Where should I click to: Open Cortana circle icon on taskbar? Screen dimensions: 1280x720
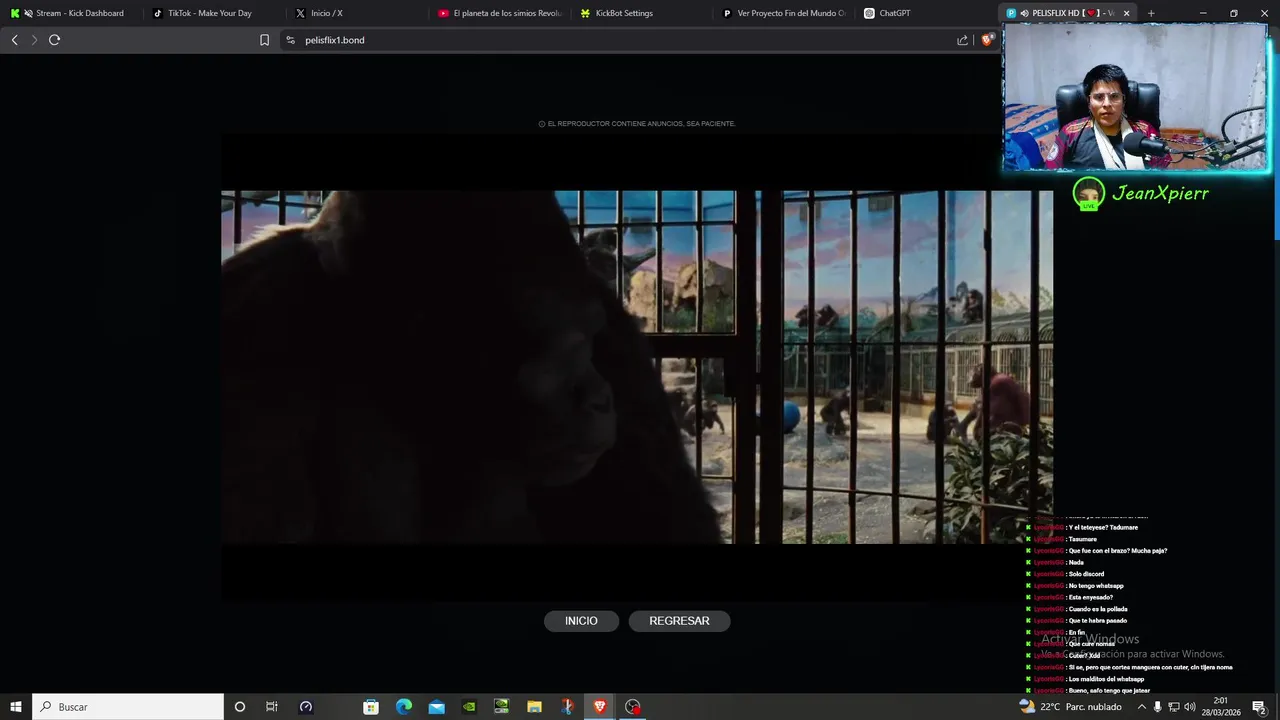239,707
